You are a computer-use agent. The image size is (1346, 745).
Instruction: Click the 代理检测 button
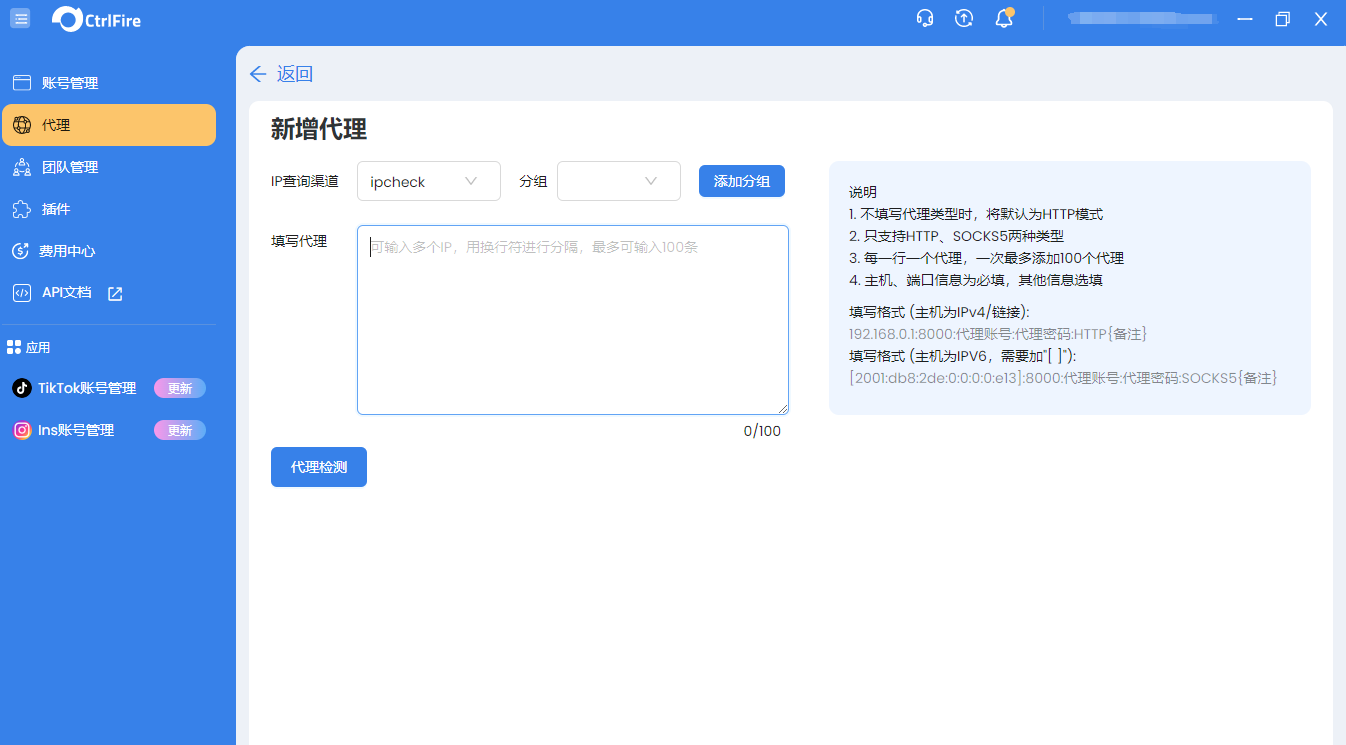click(319, 467)
